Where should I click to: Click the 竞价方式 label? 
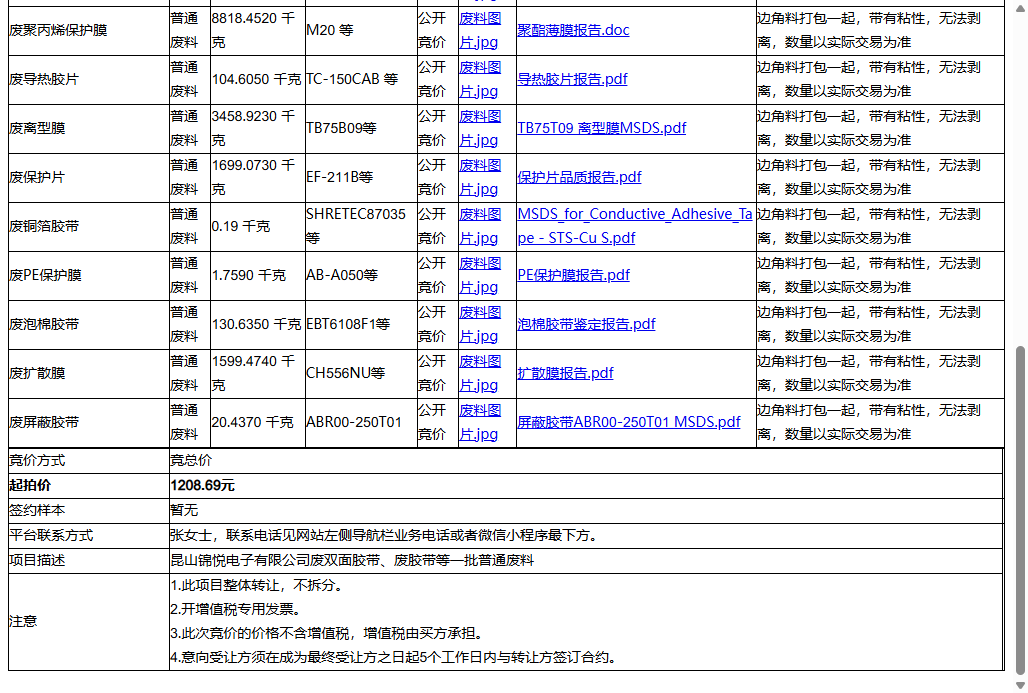tap(37, 461)
